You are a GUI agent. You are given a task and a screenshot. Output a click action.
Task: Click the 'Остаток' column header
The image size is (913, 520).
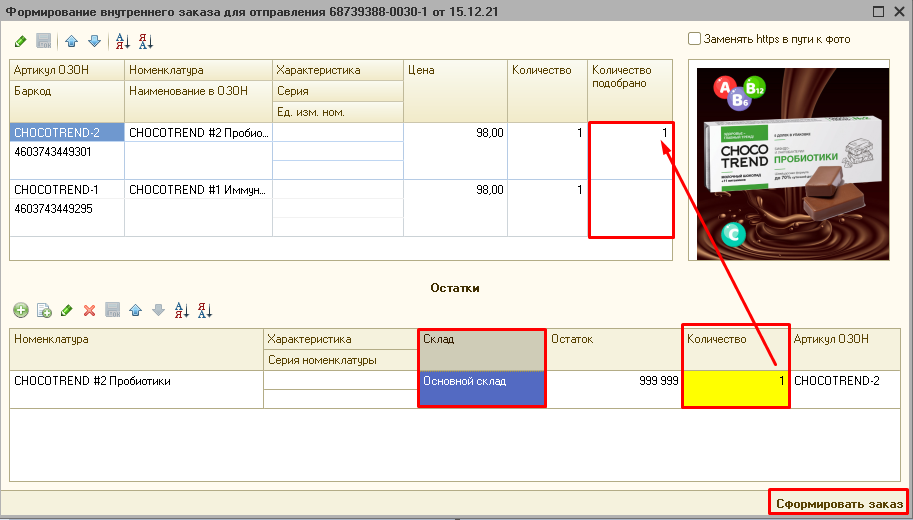click(614, 349)
